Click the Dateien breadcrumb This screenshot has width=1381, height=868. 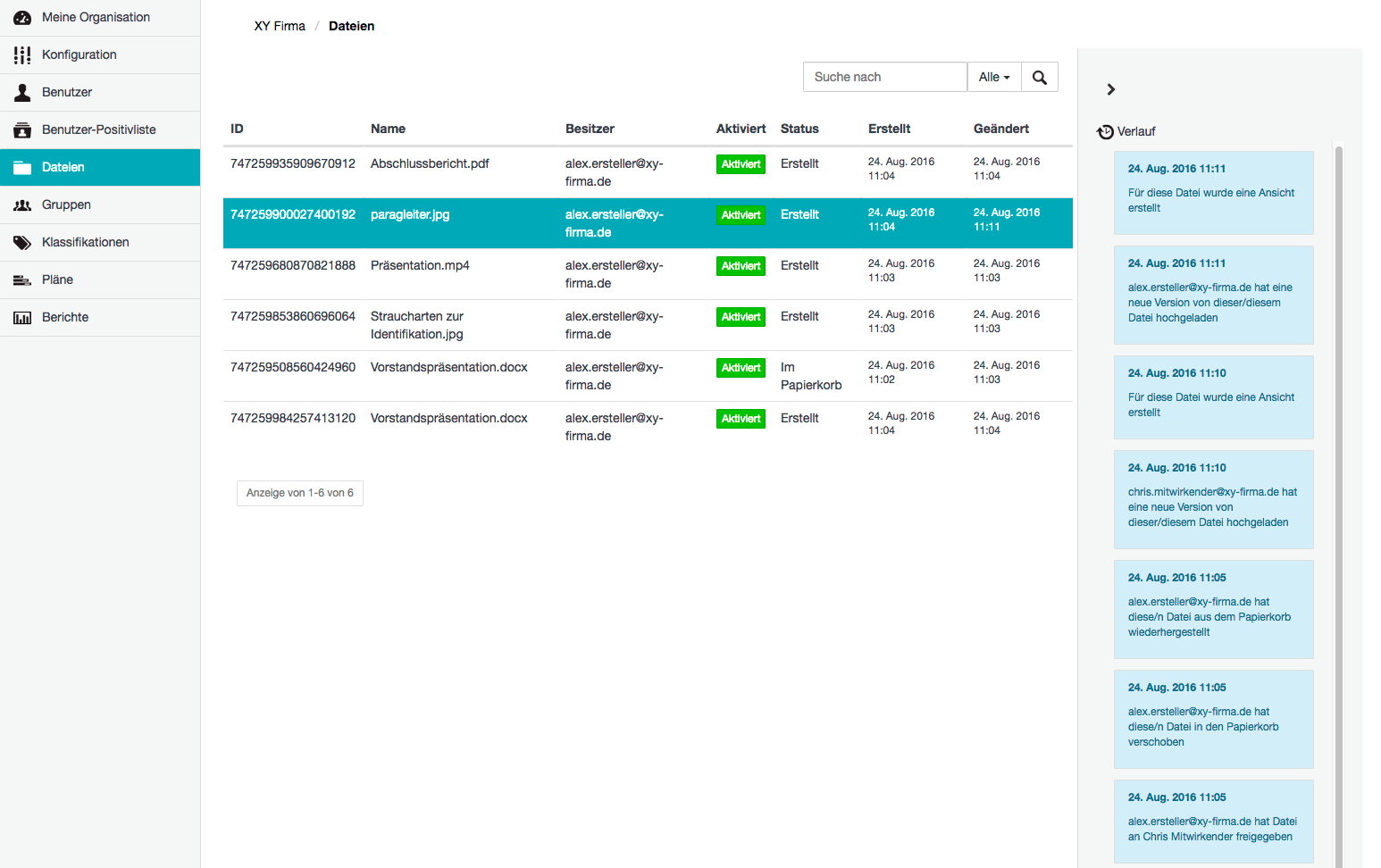pyautogui.click(x=351, y=26)
